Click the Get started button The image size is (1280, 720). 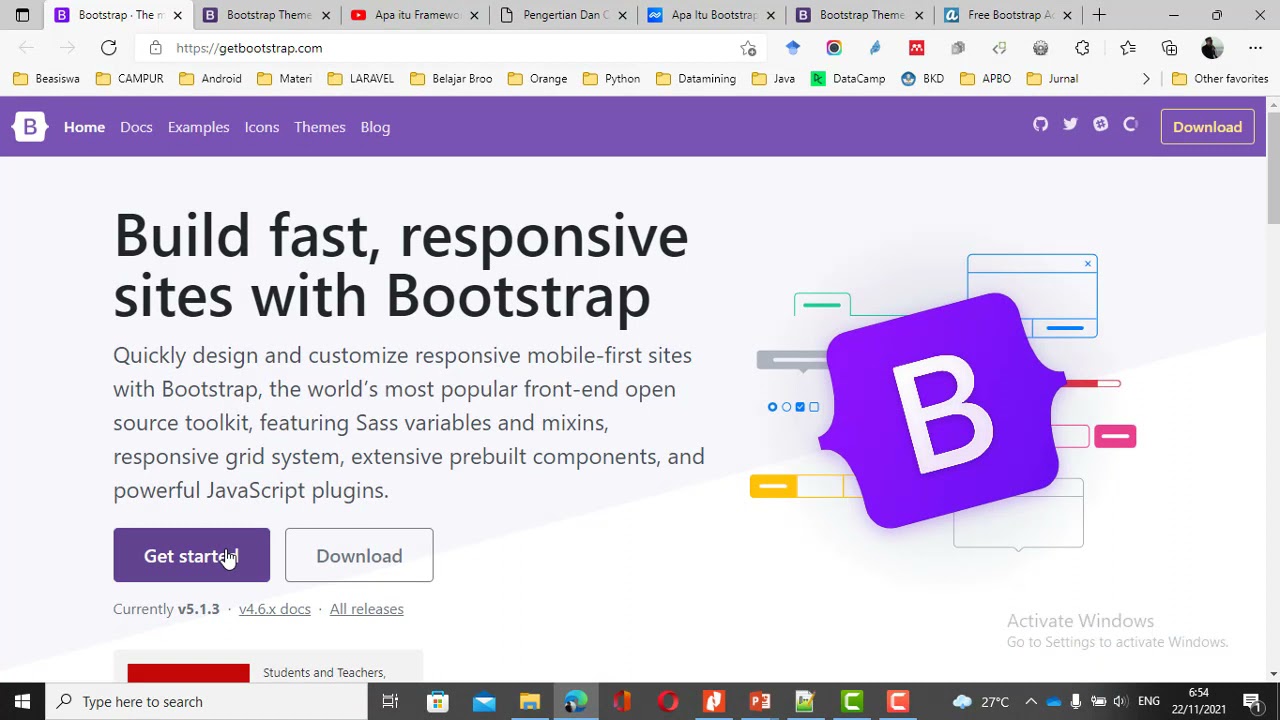[191, 555]
